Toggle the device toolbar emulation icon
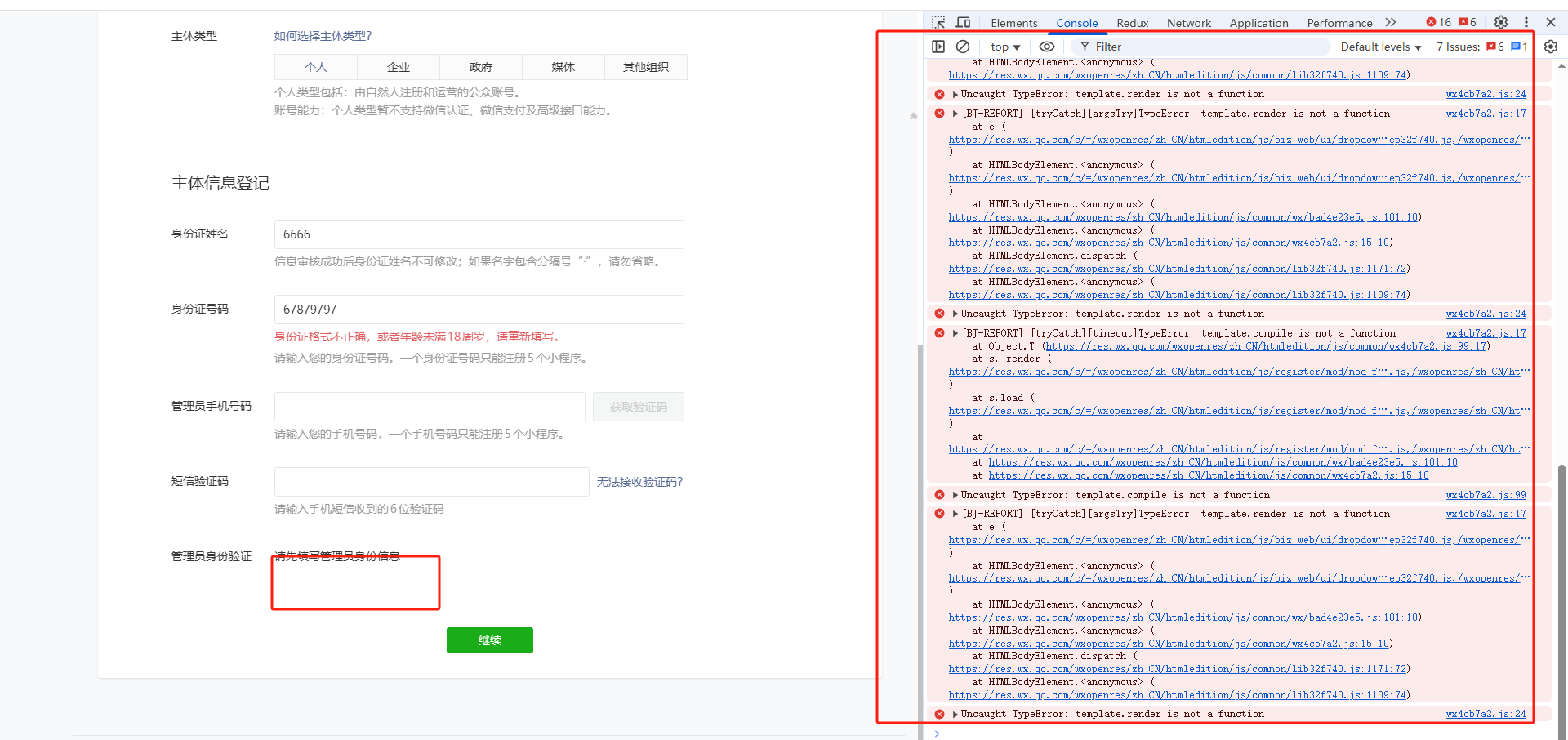The image size is (1568, 740). tap(964, 23)
